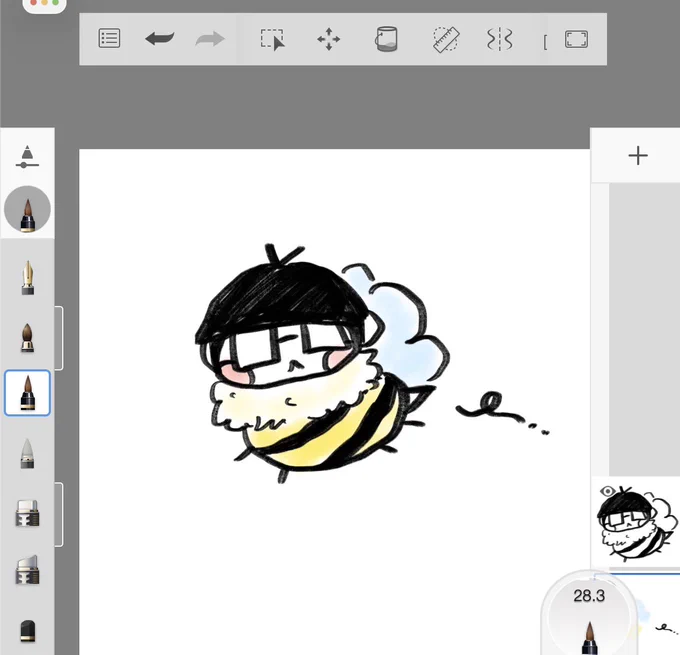Open brush settings slider icon
Screen dimensions: 680x655
click(27, 157)
